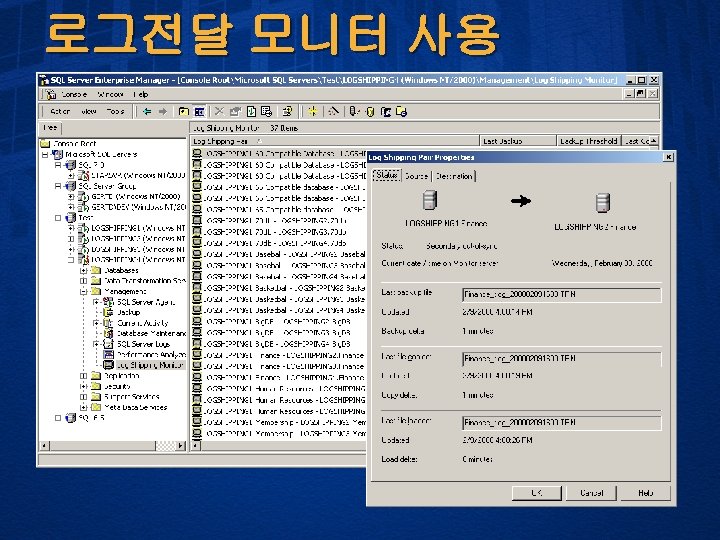Click the yellow star New icon
This screenshot has height=540, width=720.
coord(313,111)
